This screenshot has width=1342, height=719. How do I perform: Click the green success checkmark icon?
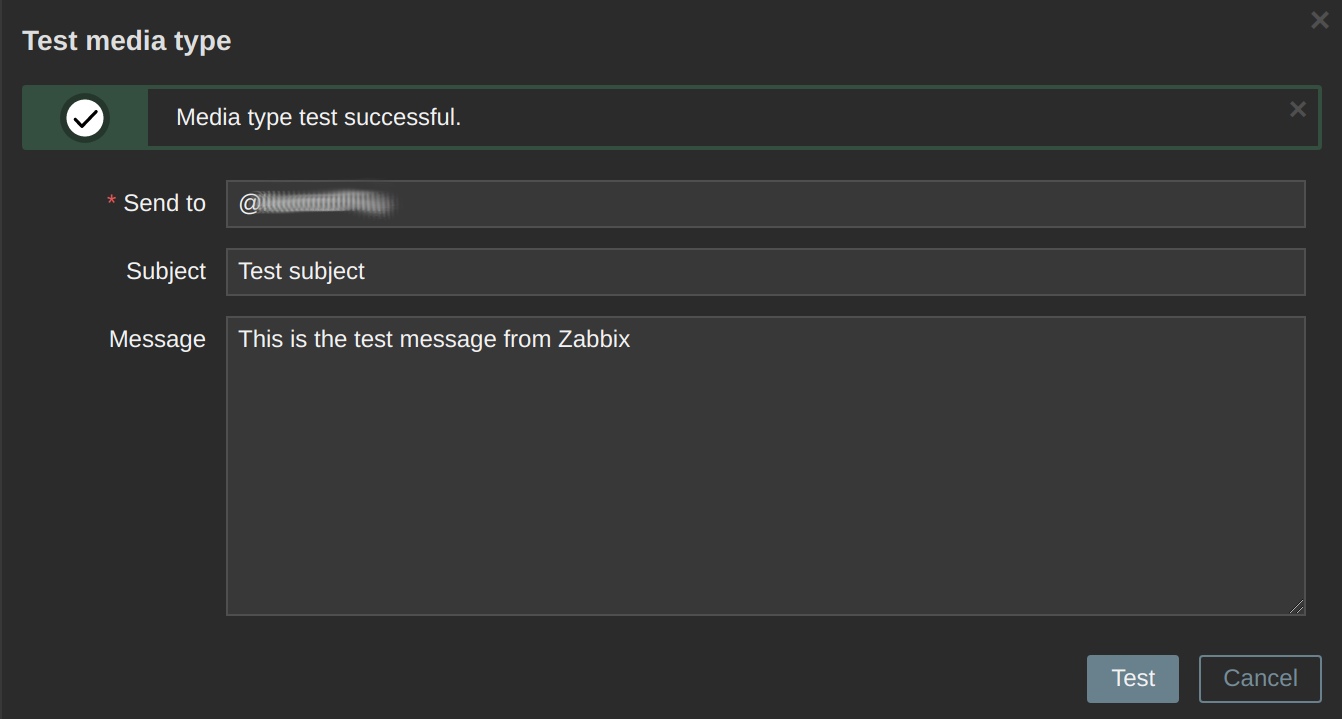click(85, 118)
